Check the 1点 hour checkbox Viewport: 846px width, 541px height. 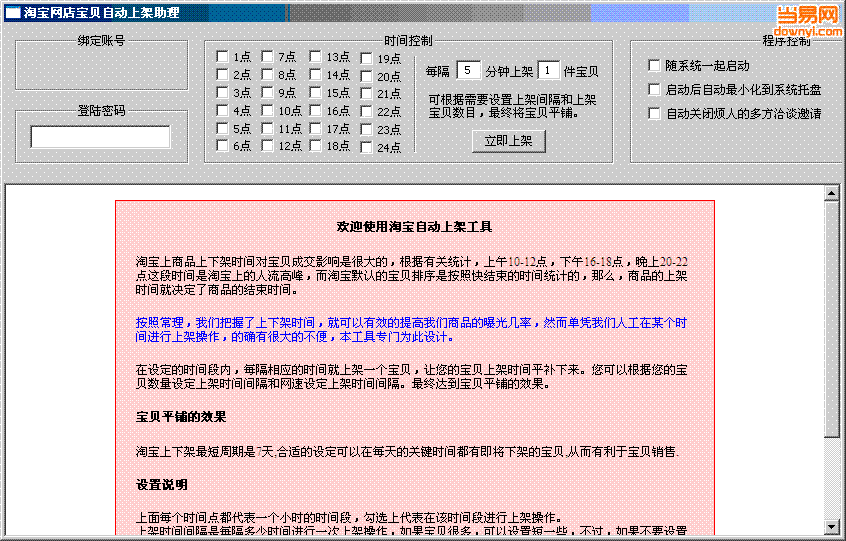[222, 56]
